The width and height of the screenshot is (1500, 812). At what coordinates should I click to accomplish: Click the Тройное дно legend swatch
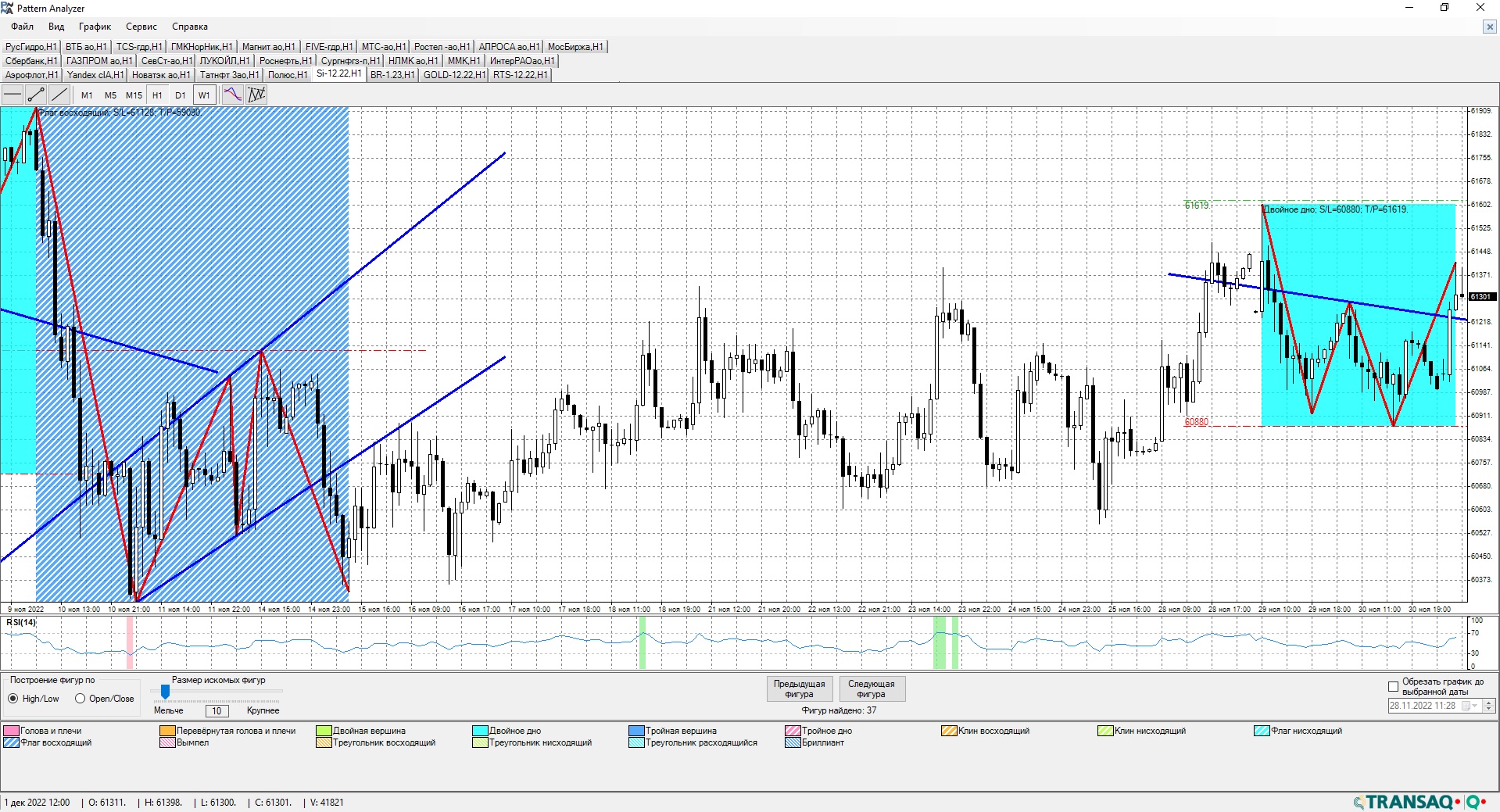tap(793, 732)
